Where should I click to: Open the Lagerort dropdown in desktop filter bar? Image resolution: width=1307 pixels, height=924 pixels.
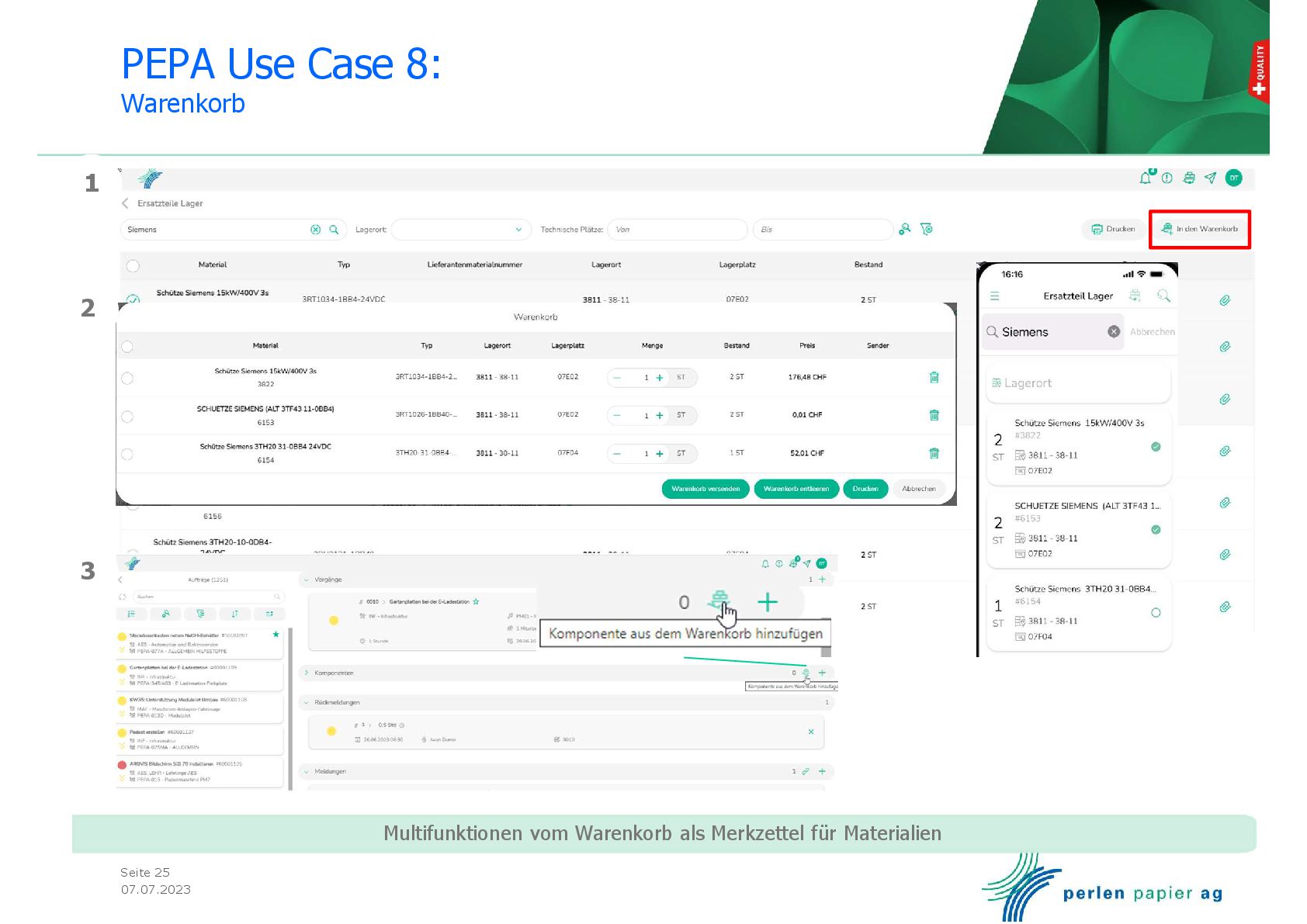pos(461,230)
